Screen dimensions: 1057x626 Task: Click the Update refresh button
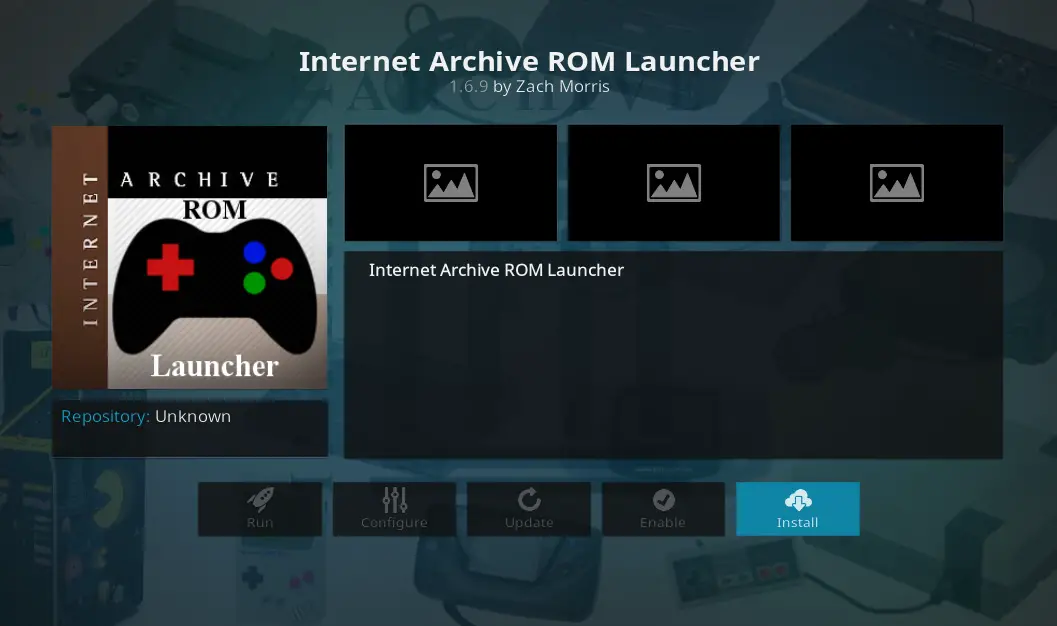tap(528, 509)
